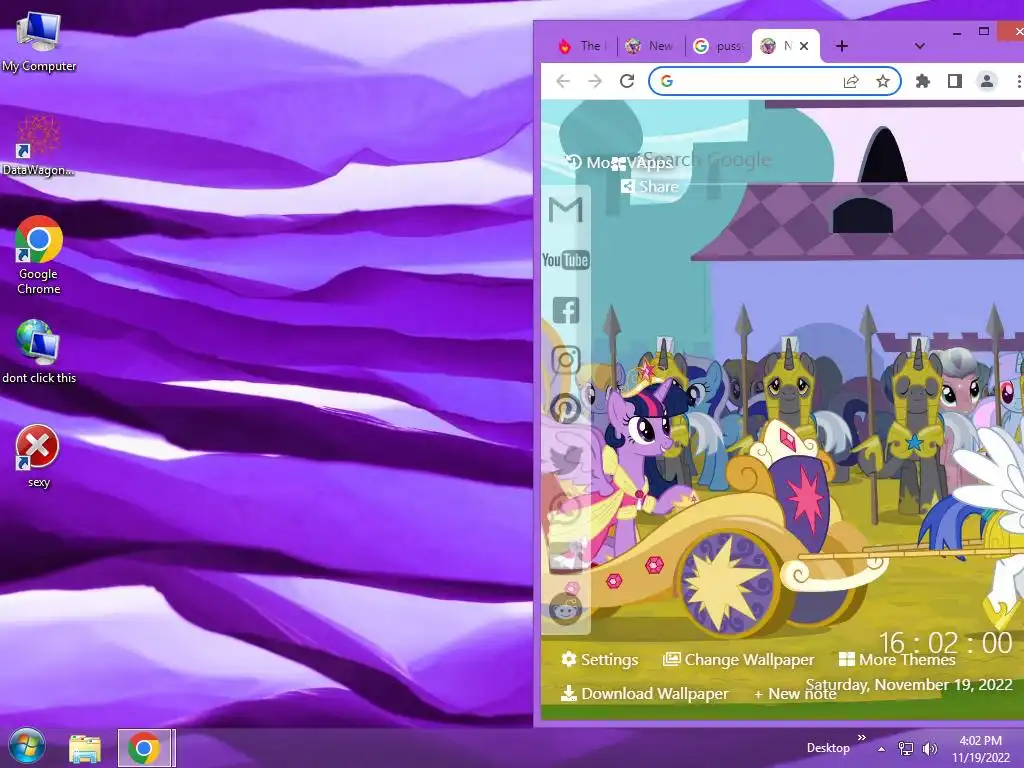
Task: Open the Pinterest shortcut in sidebar
Action: coord(566,409)
